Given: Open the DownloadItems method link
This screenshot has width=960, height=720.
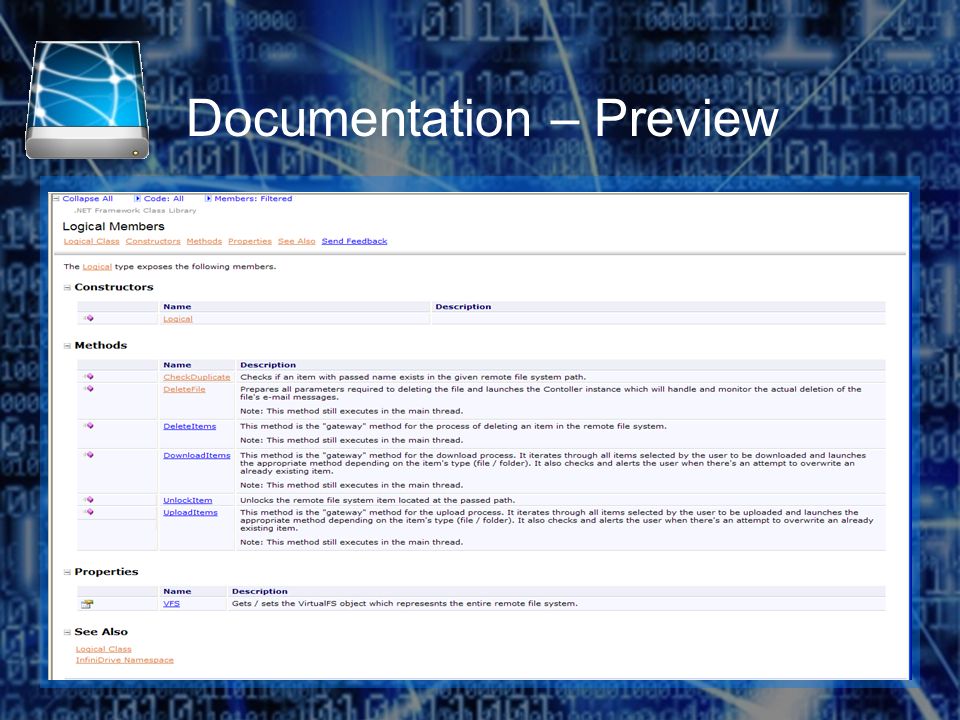Looking at the screenshot, I should (x=197, y=456).
